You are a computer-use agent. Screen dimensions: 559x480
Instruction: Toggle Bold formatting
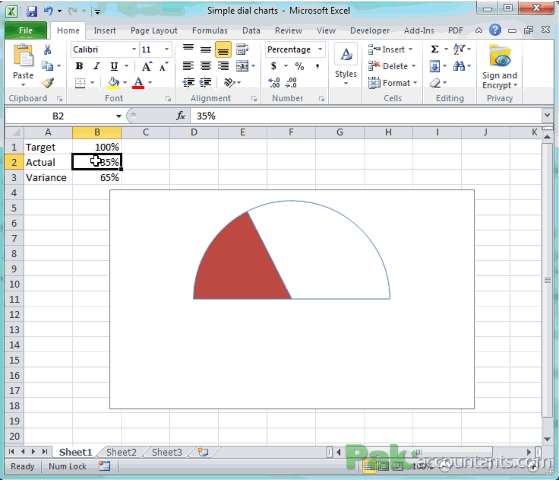tap(80, 66)
